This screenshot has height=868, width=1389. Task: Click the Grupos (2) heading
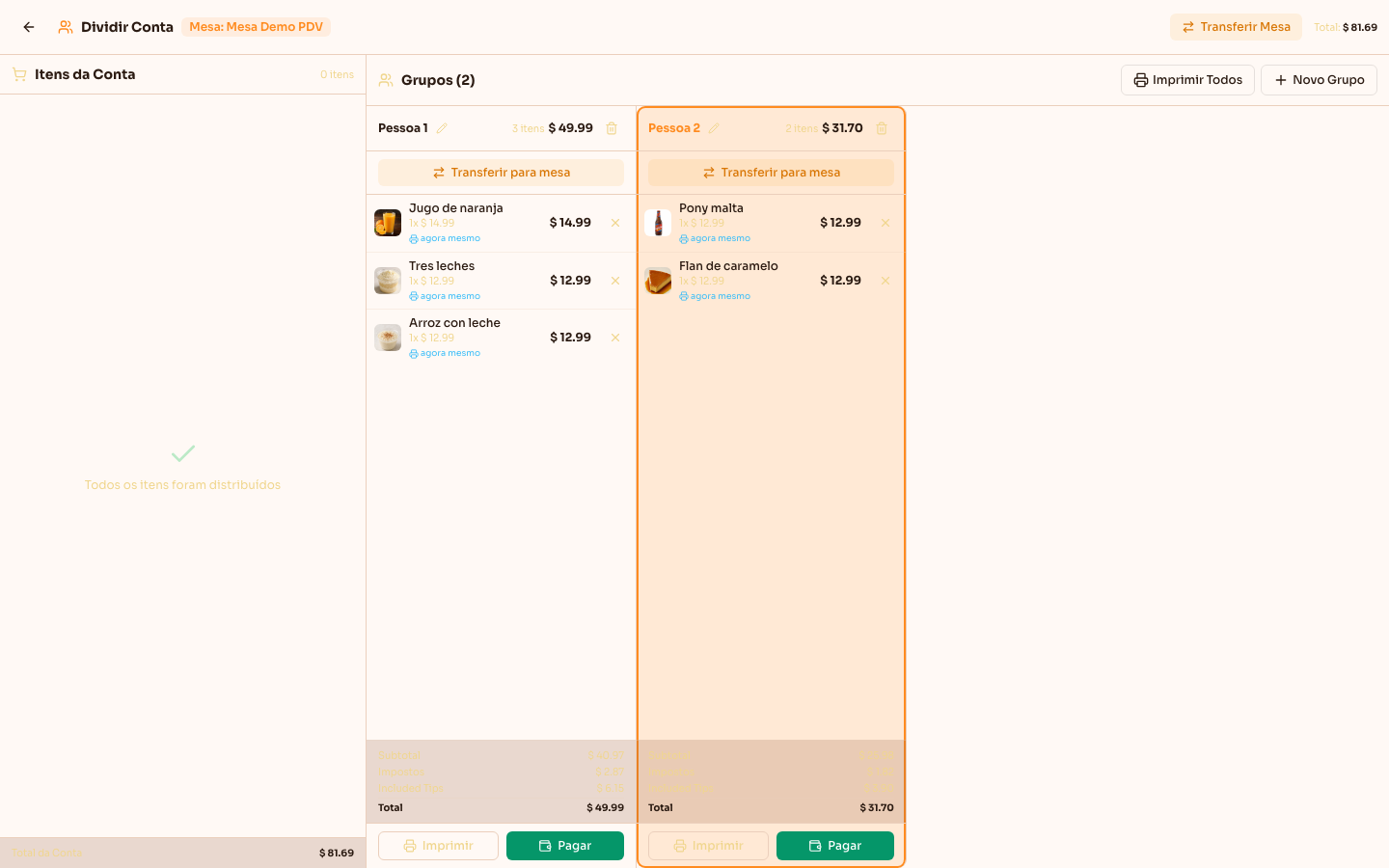(x=438, y=80)
